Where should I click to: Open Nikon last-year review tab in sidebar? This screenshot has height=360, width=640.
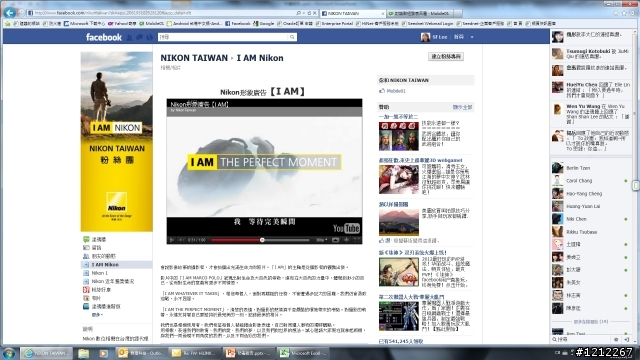pyautogui.click(x=112, y=281)
